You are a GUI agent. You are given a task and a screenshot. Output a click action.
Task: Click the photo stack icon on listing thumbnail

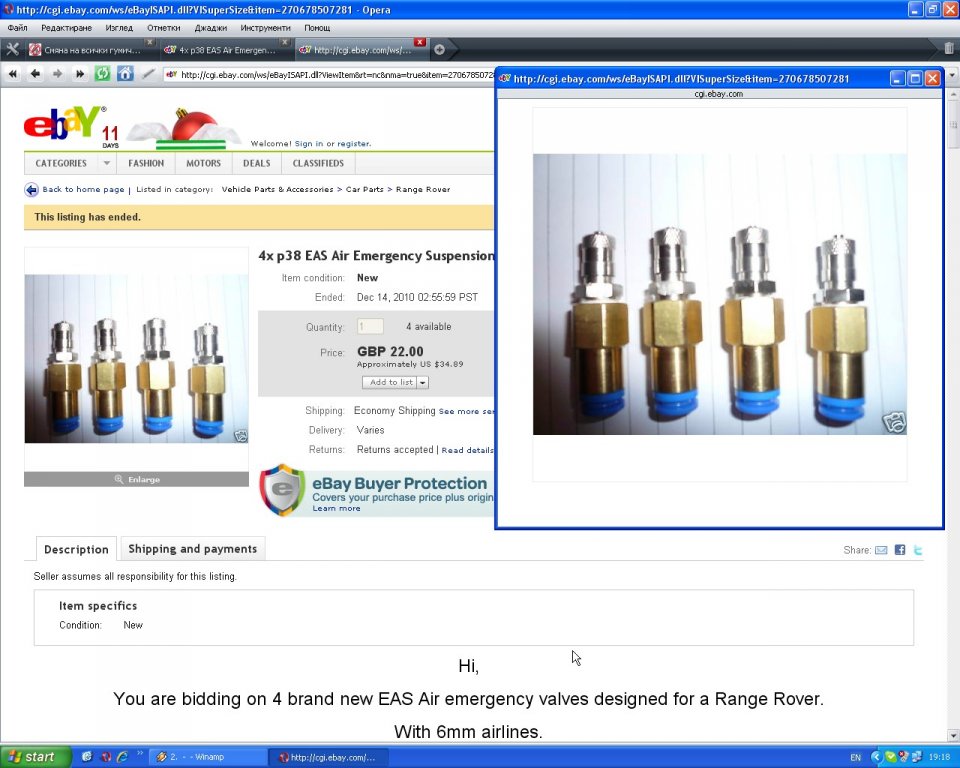pos(241,436)
